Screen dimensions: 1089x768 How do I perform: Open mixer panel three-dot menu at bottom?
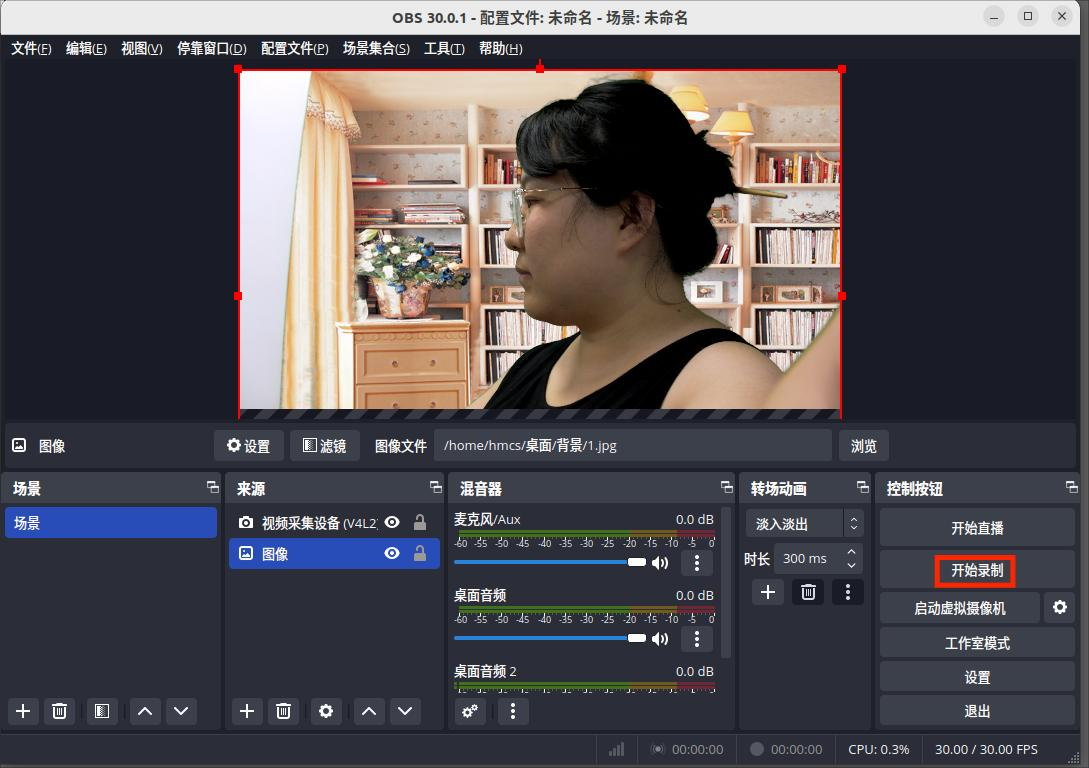pyautogui.click(x=513, y=711)
